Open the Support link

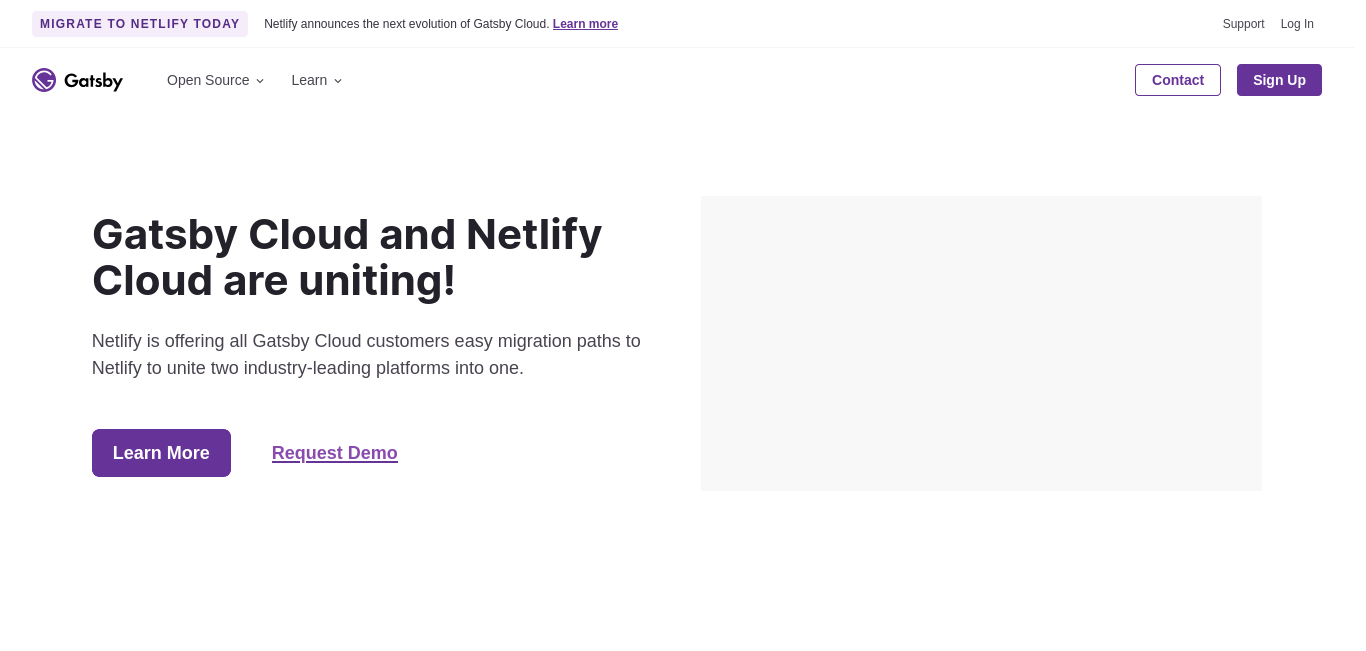(x=1243, y=24)
